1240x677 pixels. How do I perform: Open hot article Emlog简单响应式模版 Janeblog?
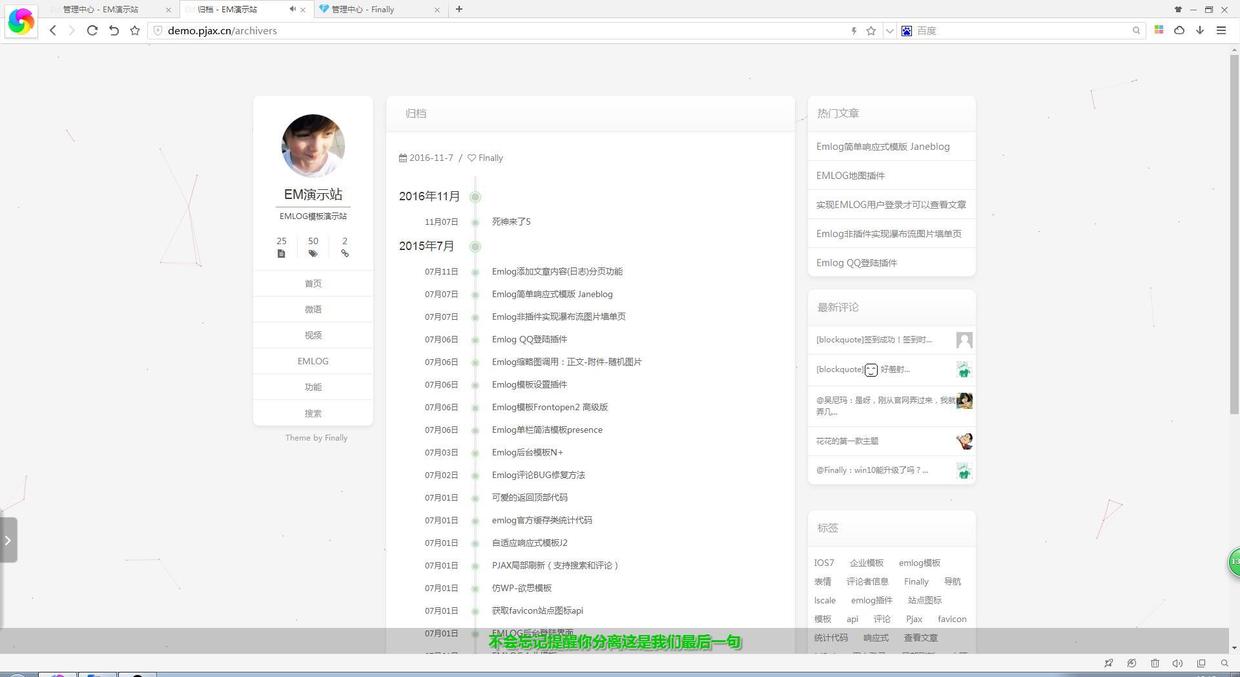click(x=883, y=147)
